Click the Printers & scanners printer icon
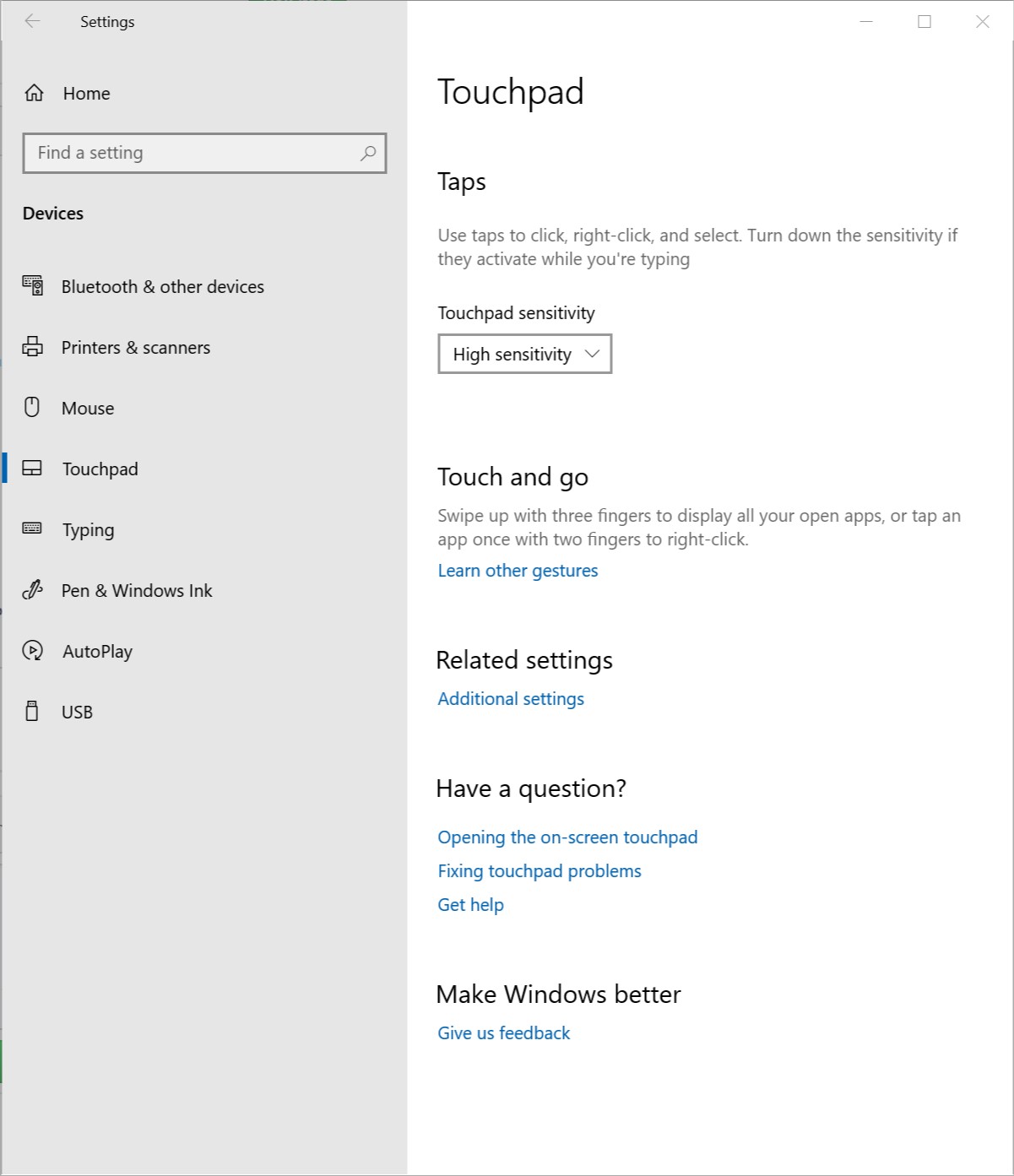 click(32, 347)
